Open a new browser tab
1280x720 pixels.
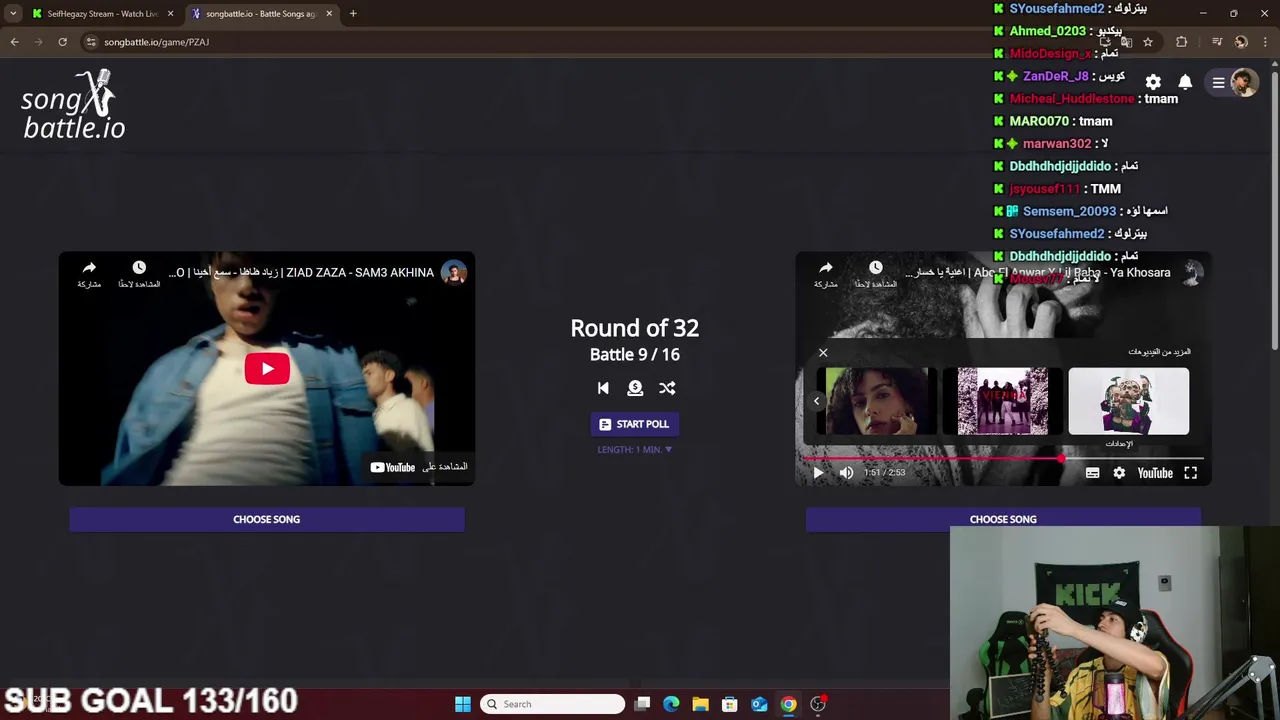353,14
